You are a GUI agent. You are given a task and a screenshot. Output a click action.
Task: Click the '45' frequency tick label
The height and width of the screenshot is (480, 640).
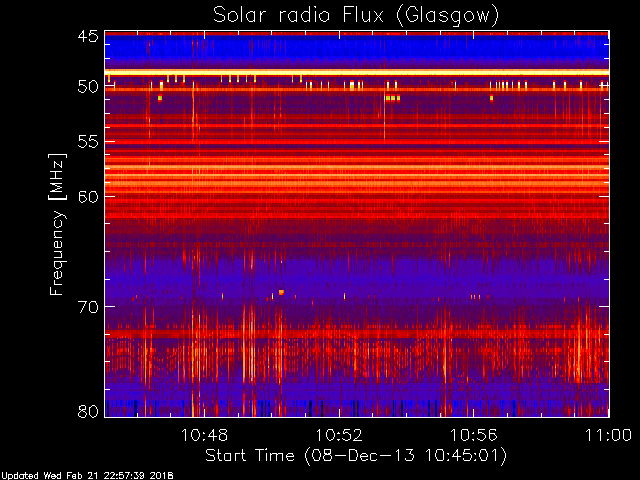88,37
